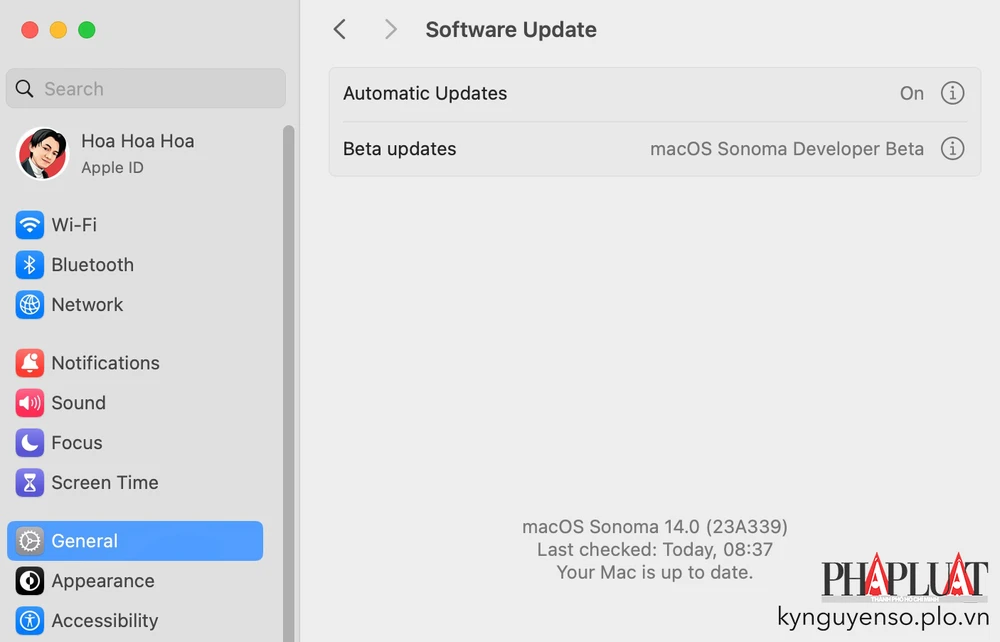Select the Network globe icon
Image resolution: width=1000 pixels, height=642 pixels.
(x=29, y=305)
